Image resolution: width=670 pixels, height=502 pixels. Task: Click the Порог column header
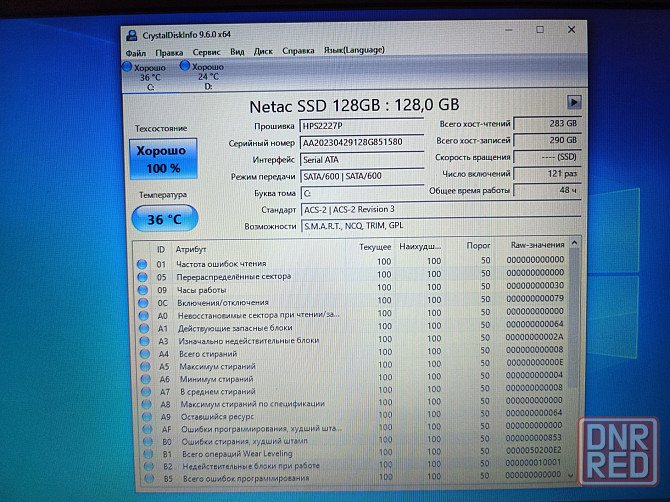point(478,246)
